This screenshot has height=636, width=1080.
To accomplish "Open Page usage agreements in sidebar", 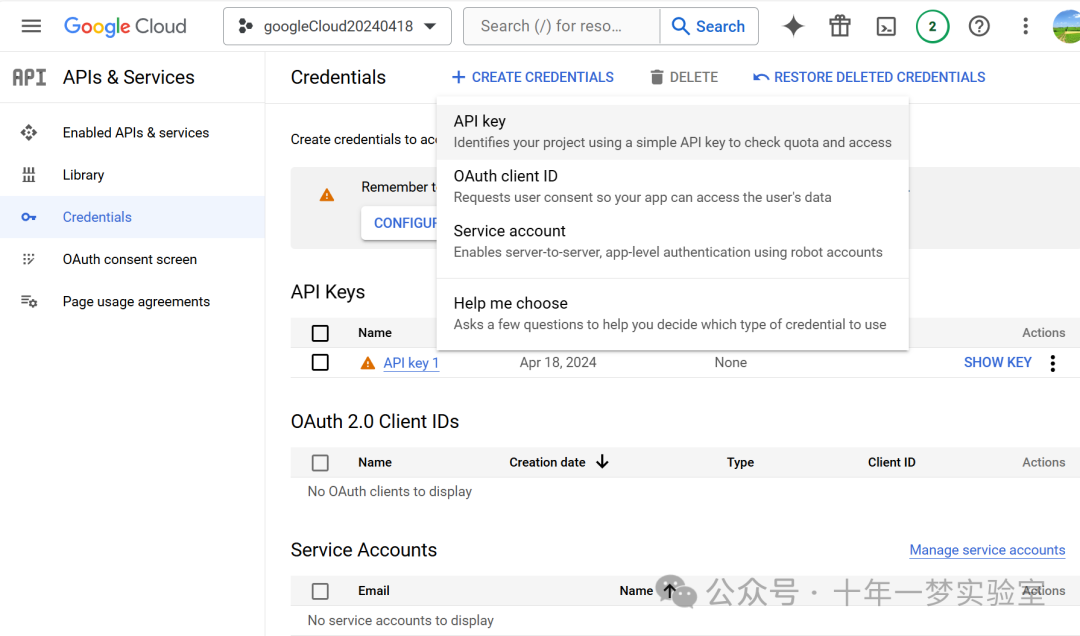I will pyautogui.click(x=132, y=301).
